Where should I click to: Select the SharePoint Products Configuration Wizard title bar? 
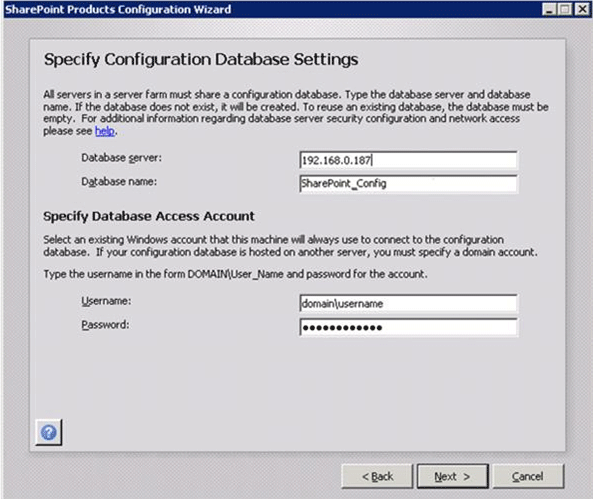pyautogui.click(x=272, y=9)
